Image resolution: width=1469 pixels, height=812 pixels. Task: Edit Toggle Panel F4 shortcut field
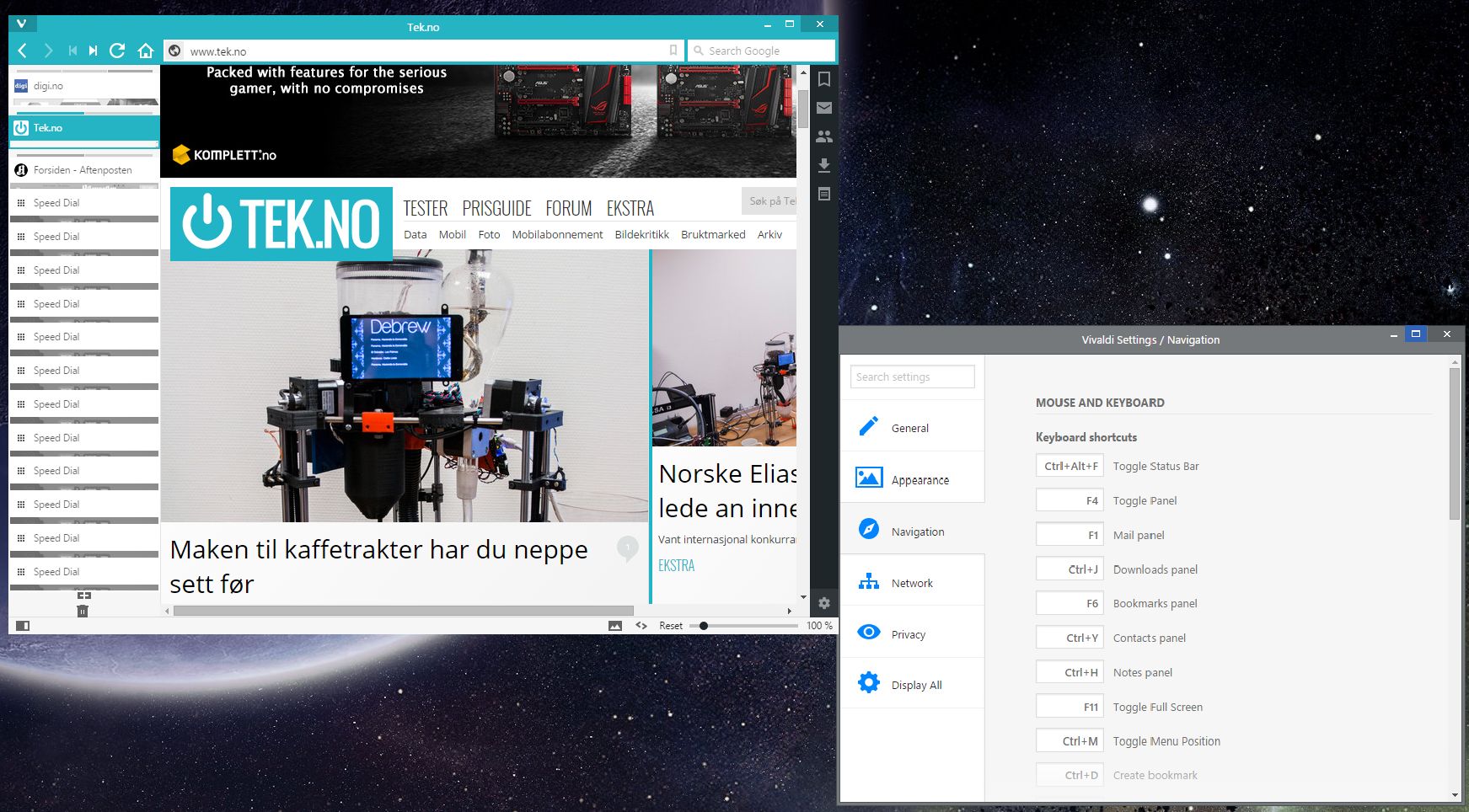(x=1070, y=500)
